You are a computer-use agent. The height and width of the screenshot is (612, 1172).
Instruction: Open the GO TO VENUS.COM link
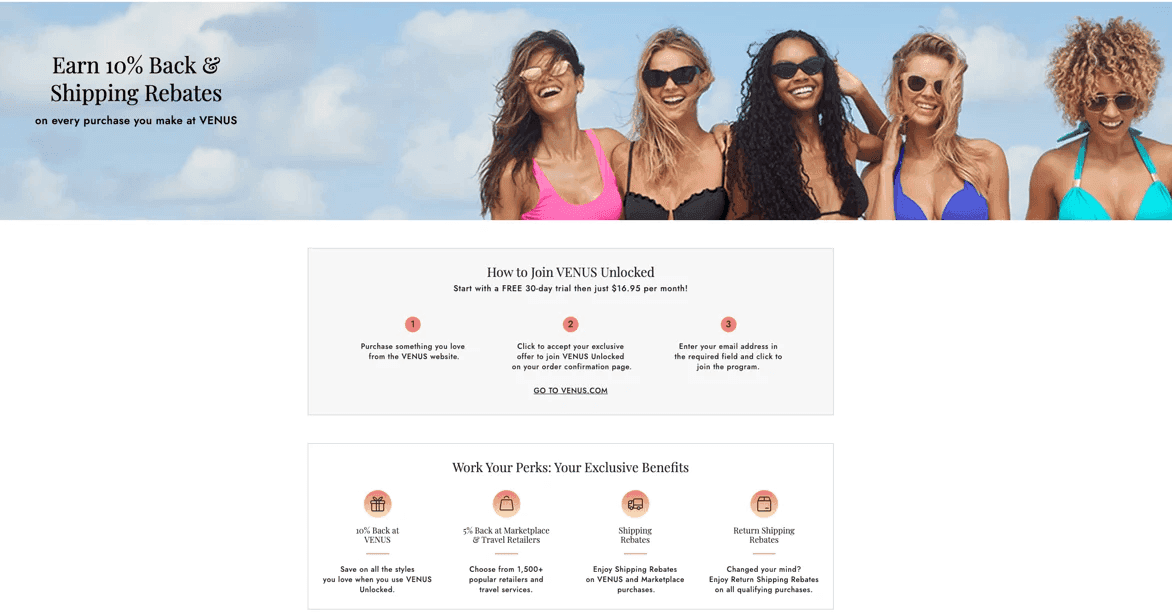click(570, 391)
